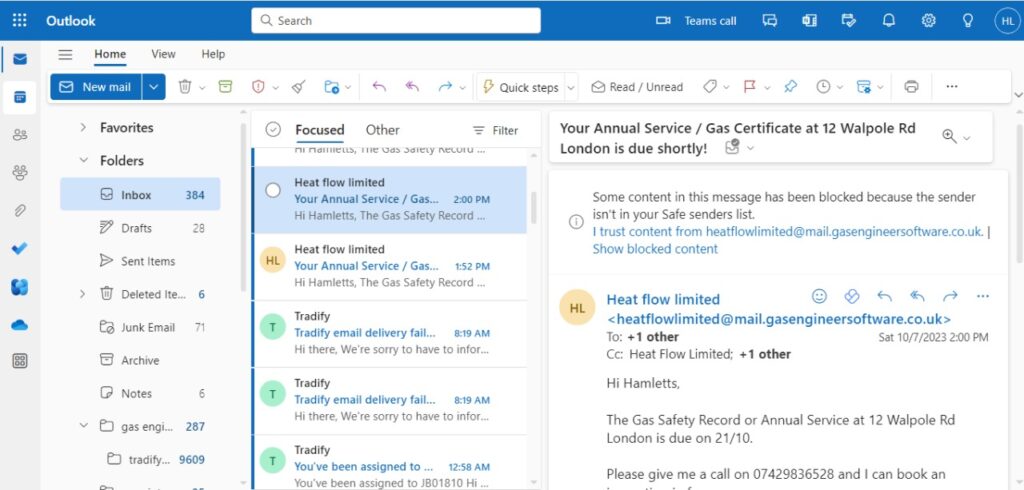Collapse the Folders section

coord(84,160)
